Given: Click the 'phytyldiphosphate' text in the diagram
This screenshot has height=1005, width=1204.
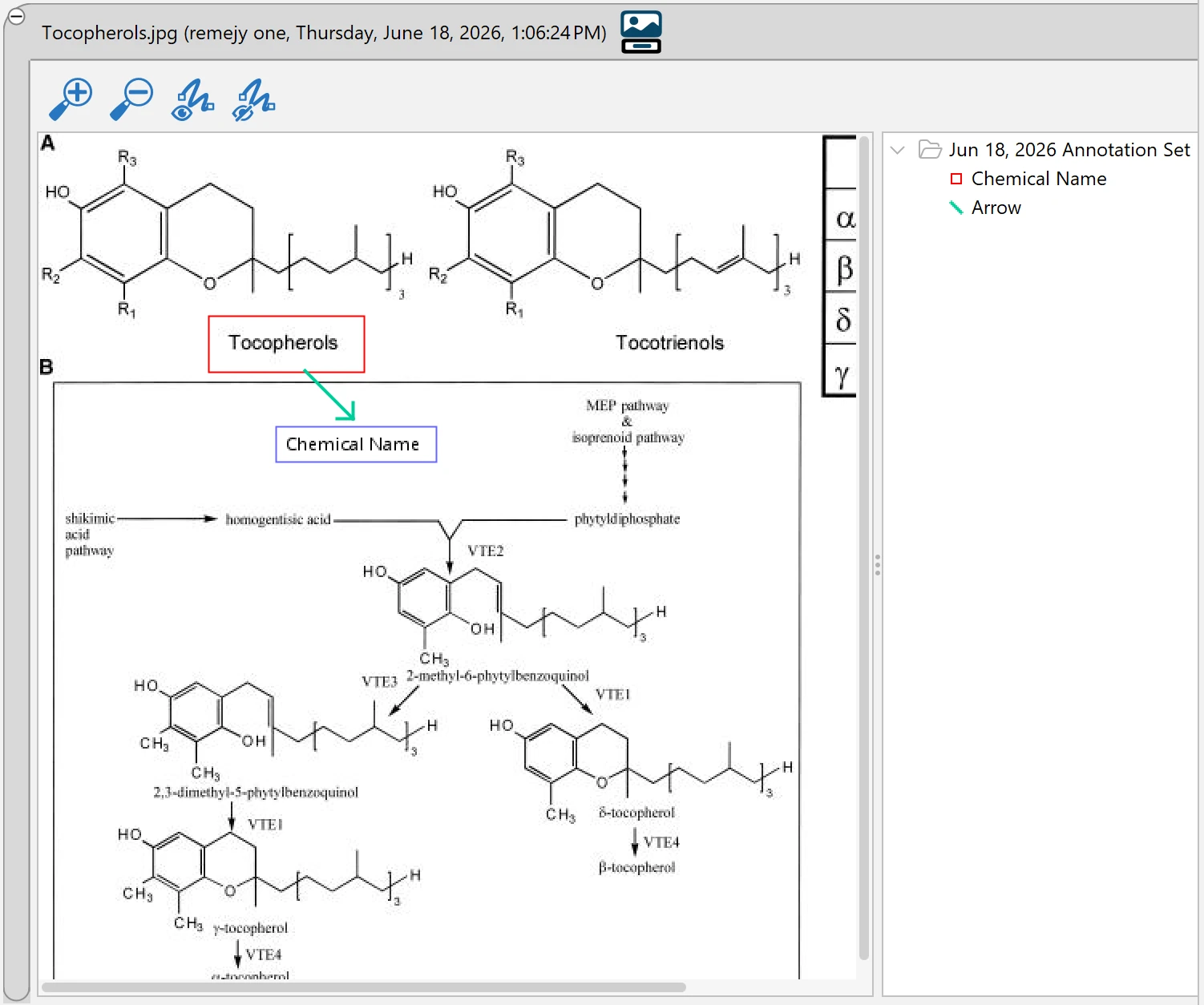Looking at the screenshot, I should tap(627, 519).
